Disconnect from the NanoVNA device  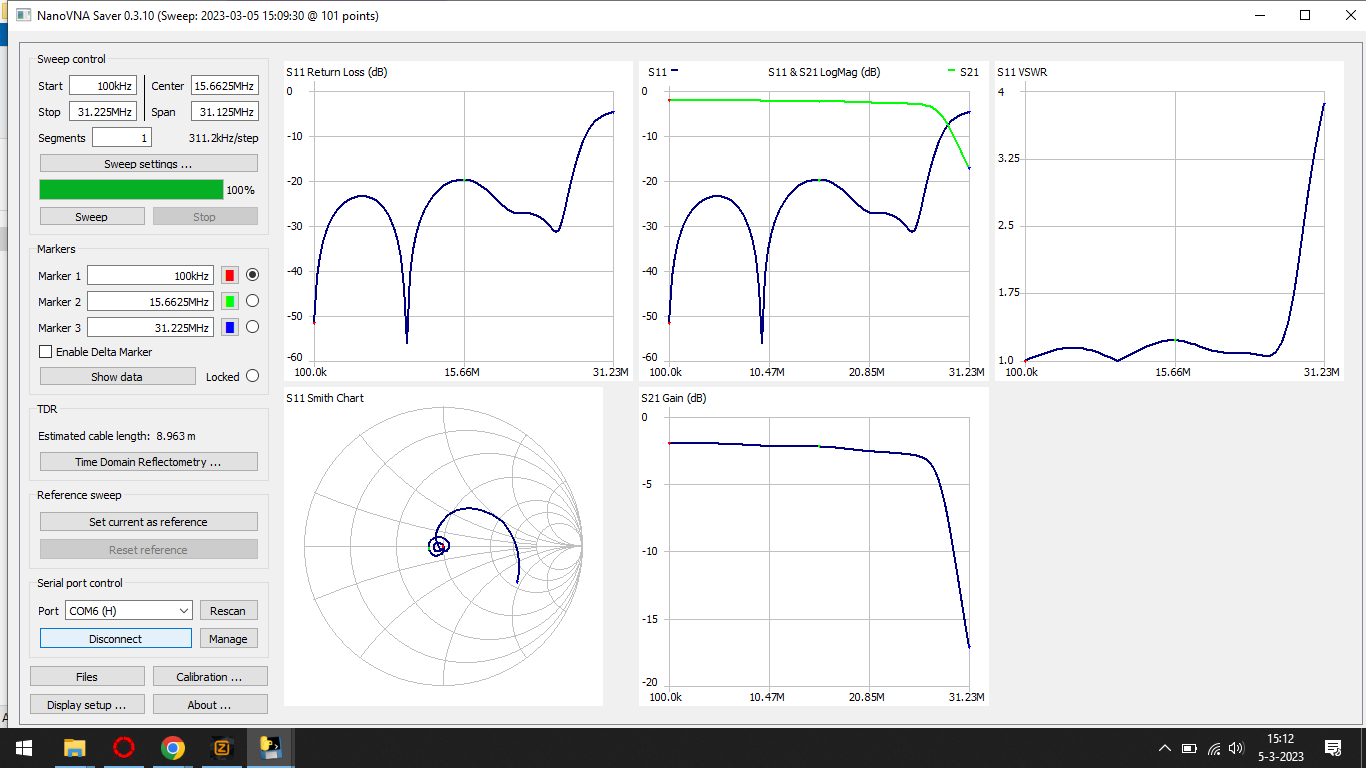click(x=115, y=638)
